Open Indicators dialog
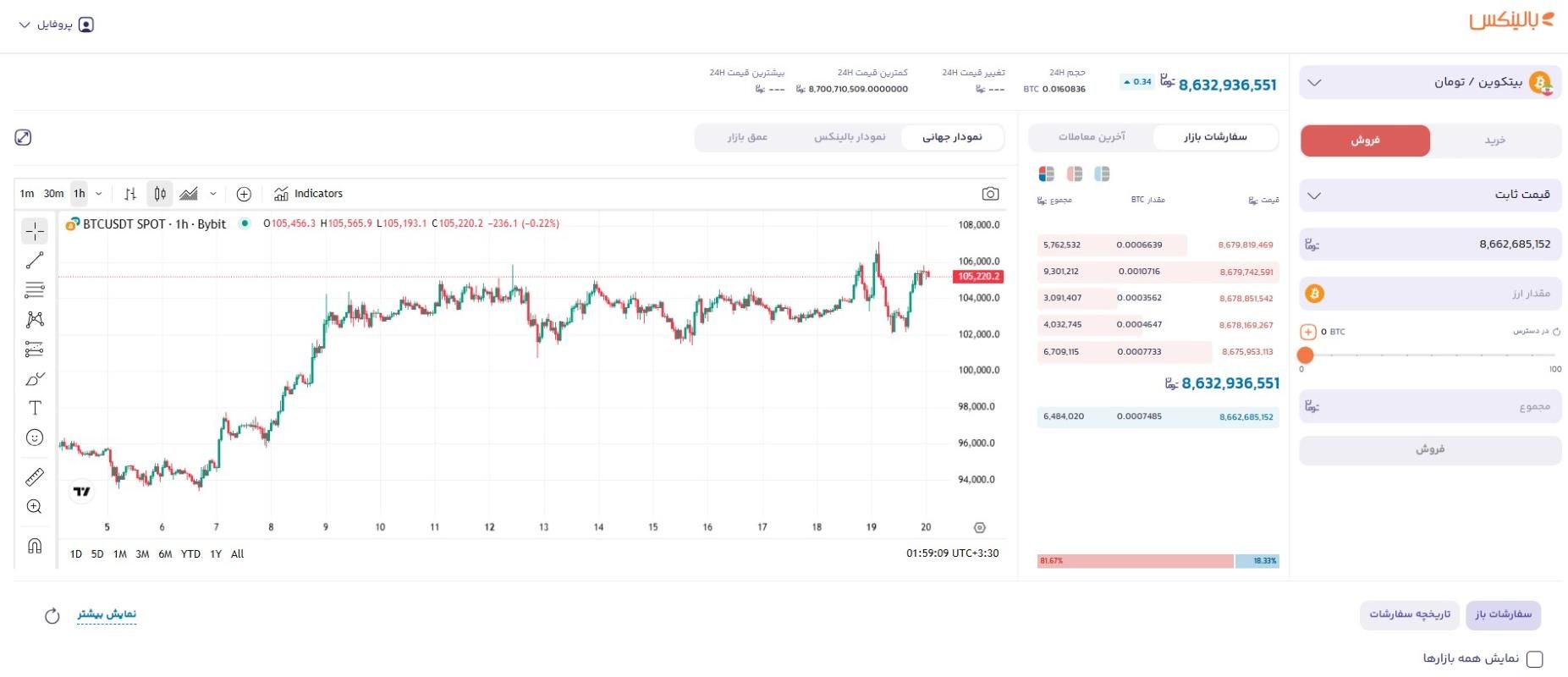 click(309, 194)
